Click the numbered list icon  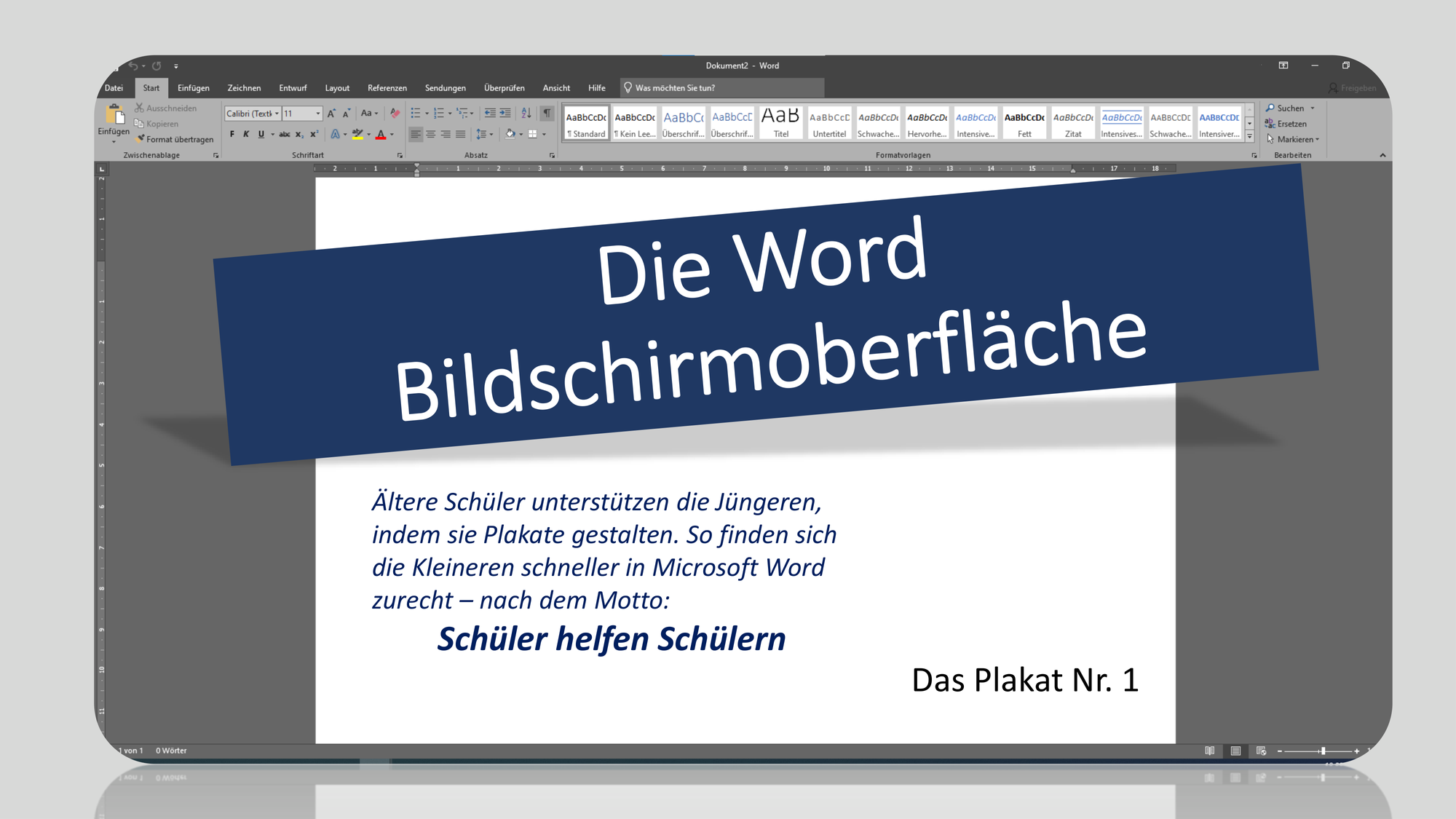[439, 114]
